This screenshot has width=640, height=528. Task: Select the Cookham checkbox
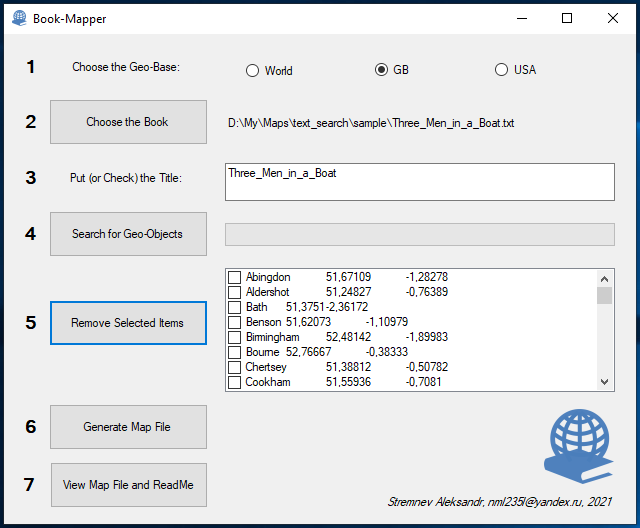(x=234, y=382)
